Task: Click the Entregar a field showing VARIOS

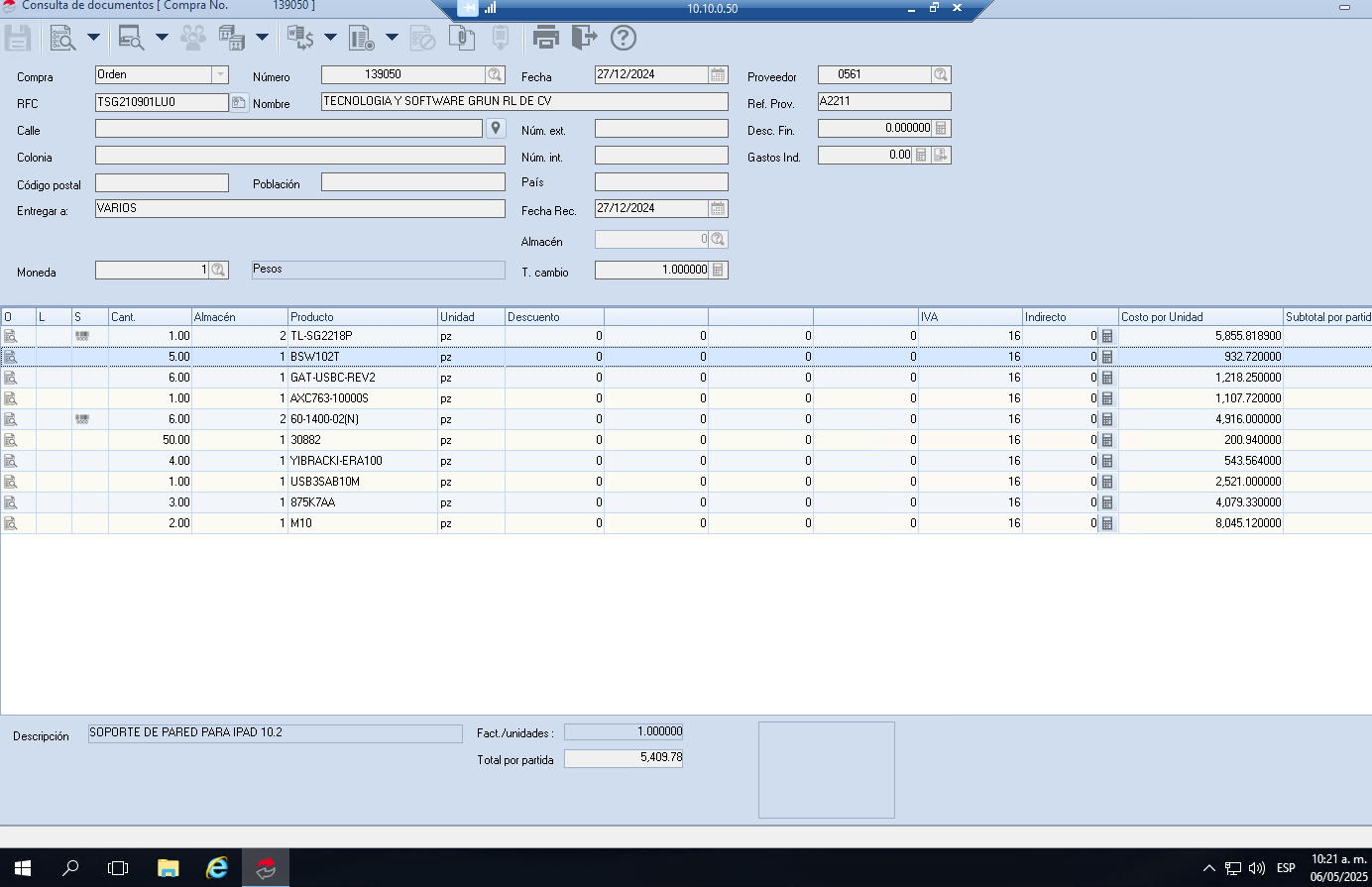Action: [300, 209]
